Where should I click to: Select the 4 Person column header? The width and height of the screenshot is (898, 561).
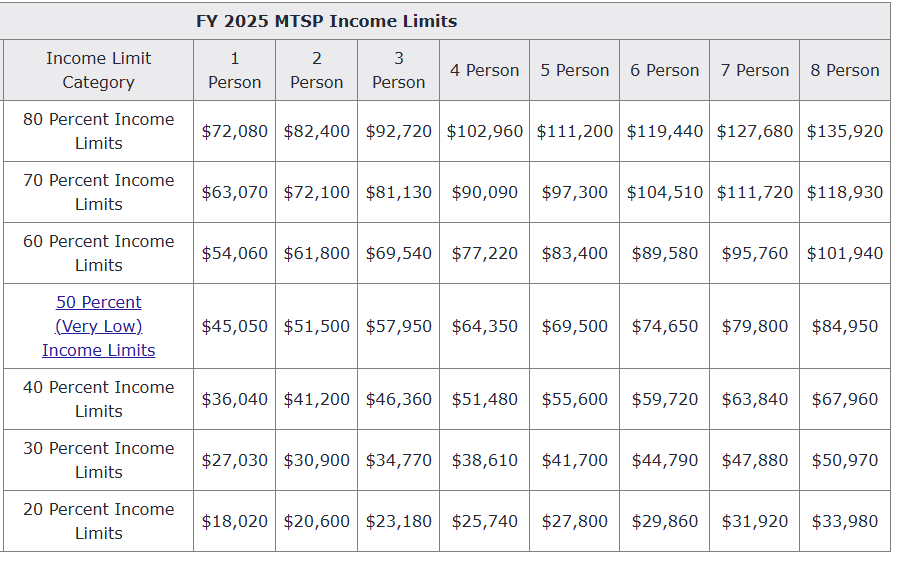tap(485, 70)
